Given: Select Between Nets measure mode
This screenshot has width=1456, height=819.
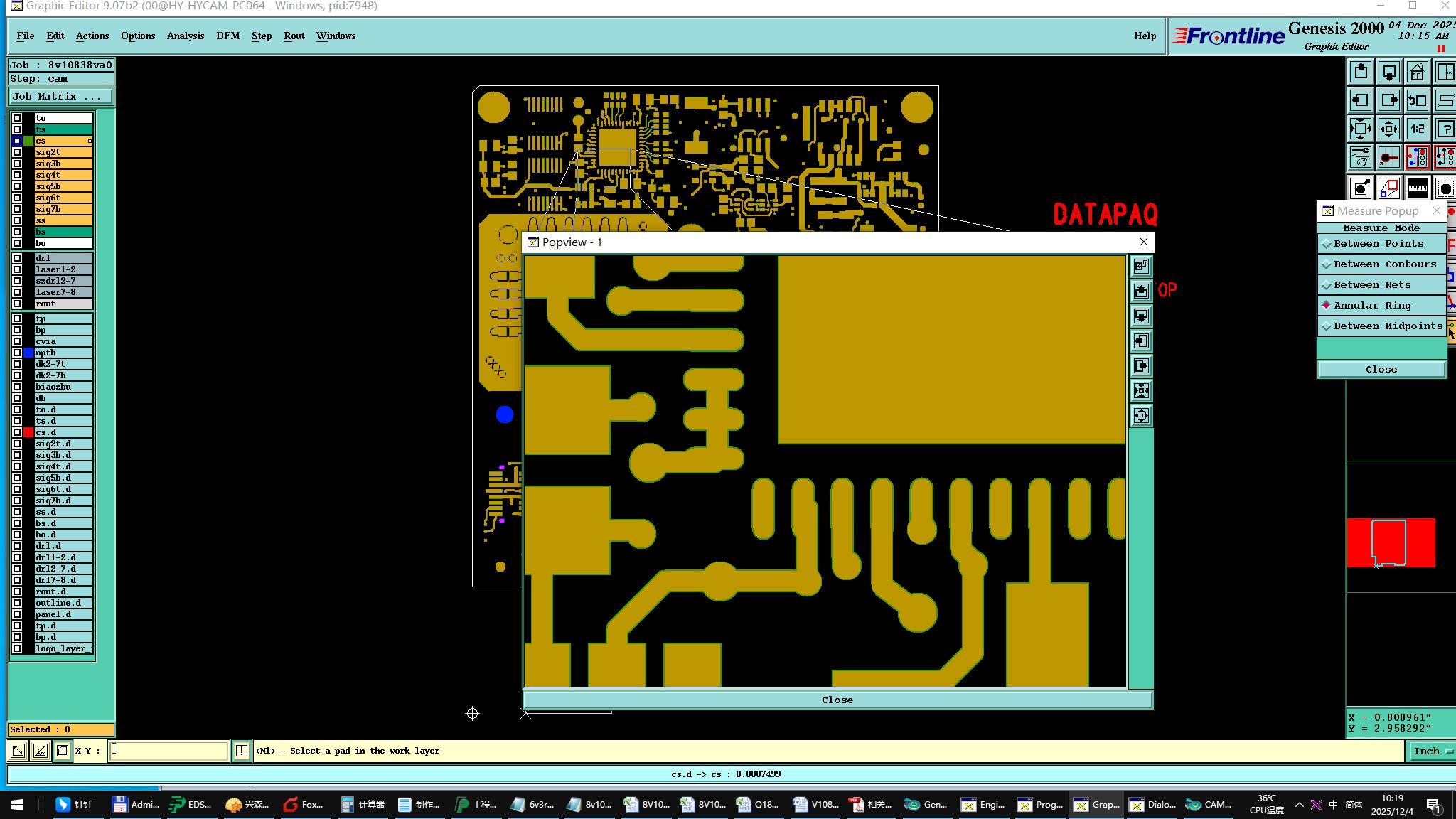Looking at the screenshot, I should click(1372, 285).
